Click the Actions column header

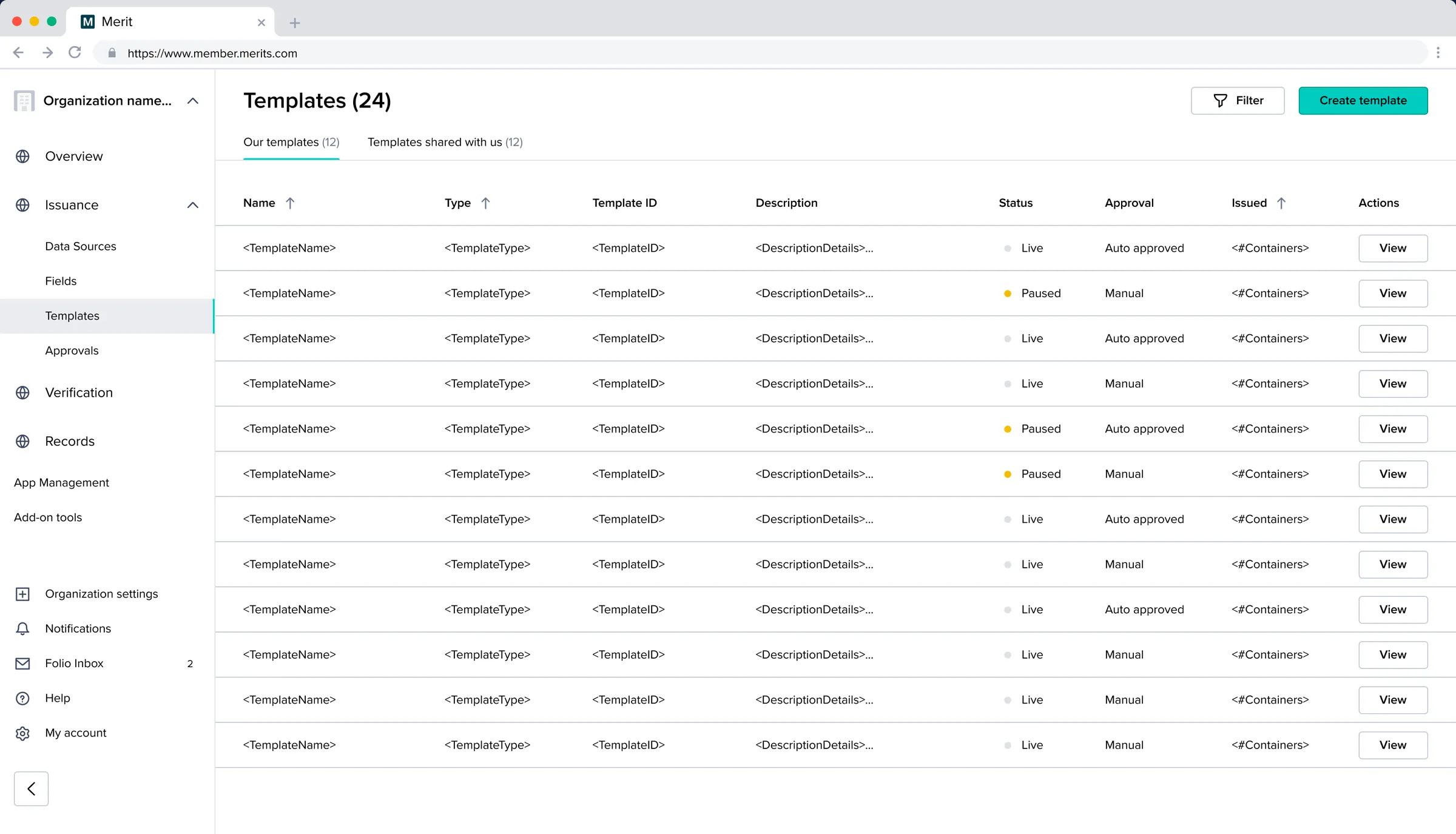click(1378, 203)
